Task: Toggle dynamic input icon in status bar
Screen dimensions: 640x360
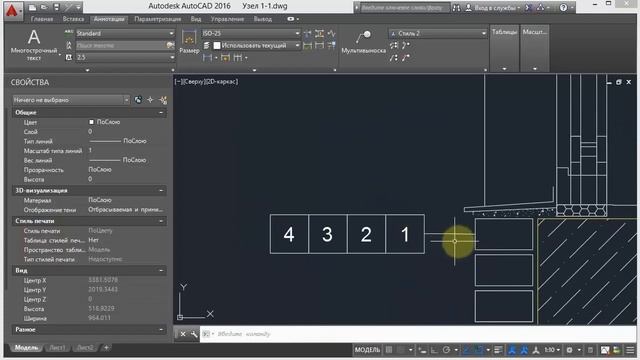Action: coord(422,350)
